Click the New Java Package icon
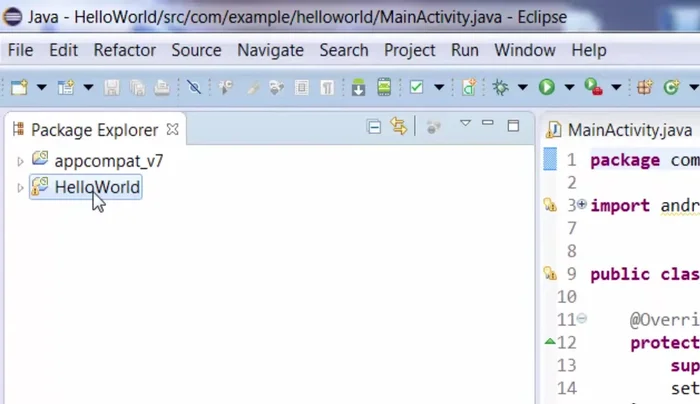The height and width of the screenshot is (404, 700). [645, 88]
